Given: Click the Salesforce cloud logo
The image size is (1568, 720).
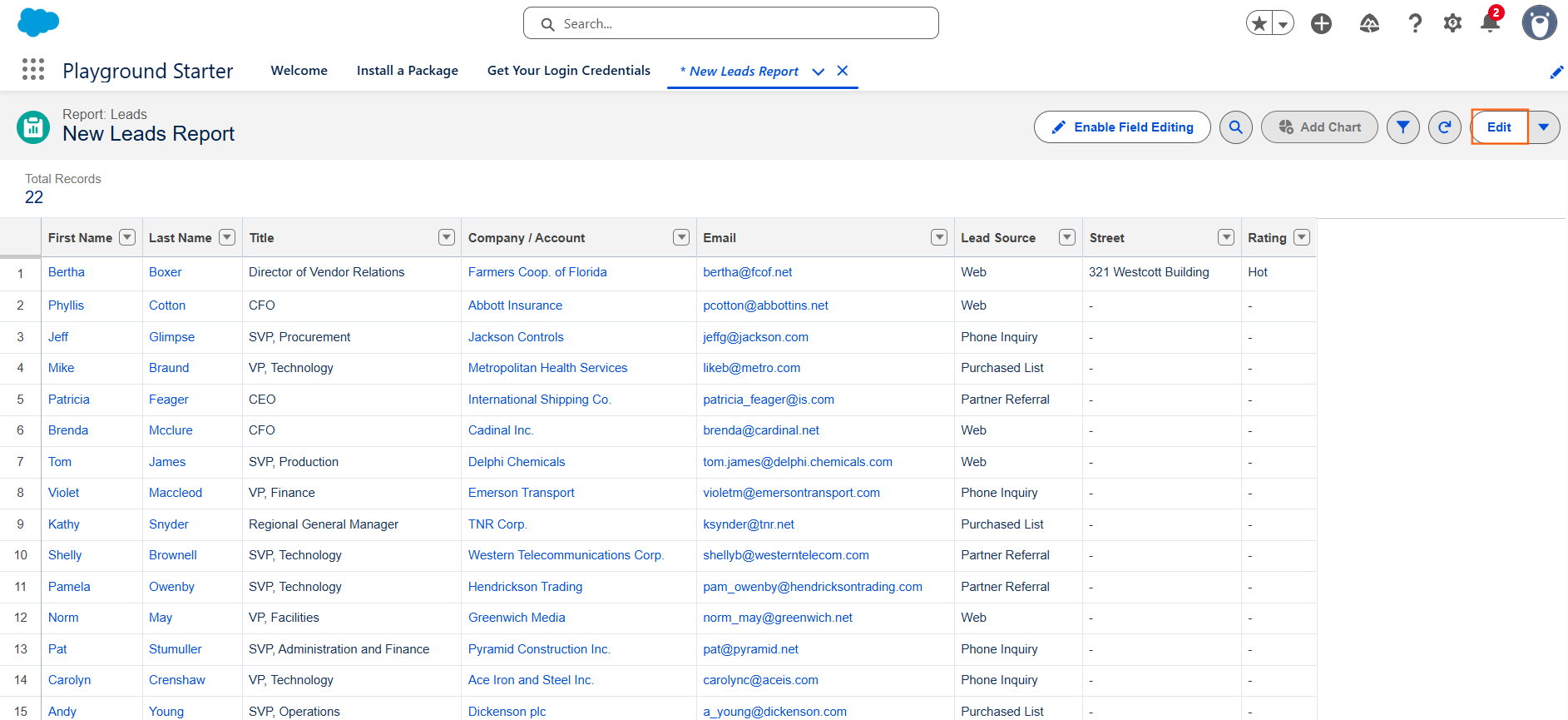Looking at the screenshot, I should pos(38,22).
